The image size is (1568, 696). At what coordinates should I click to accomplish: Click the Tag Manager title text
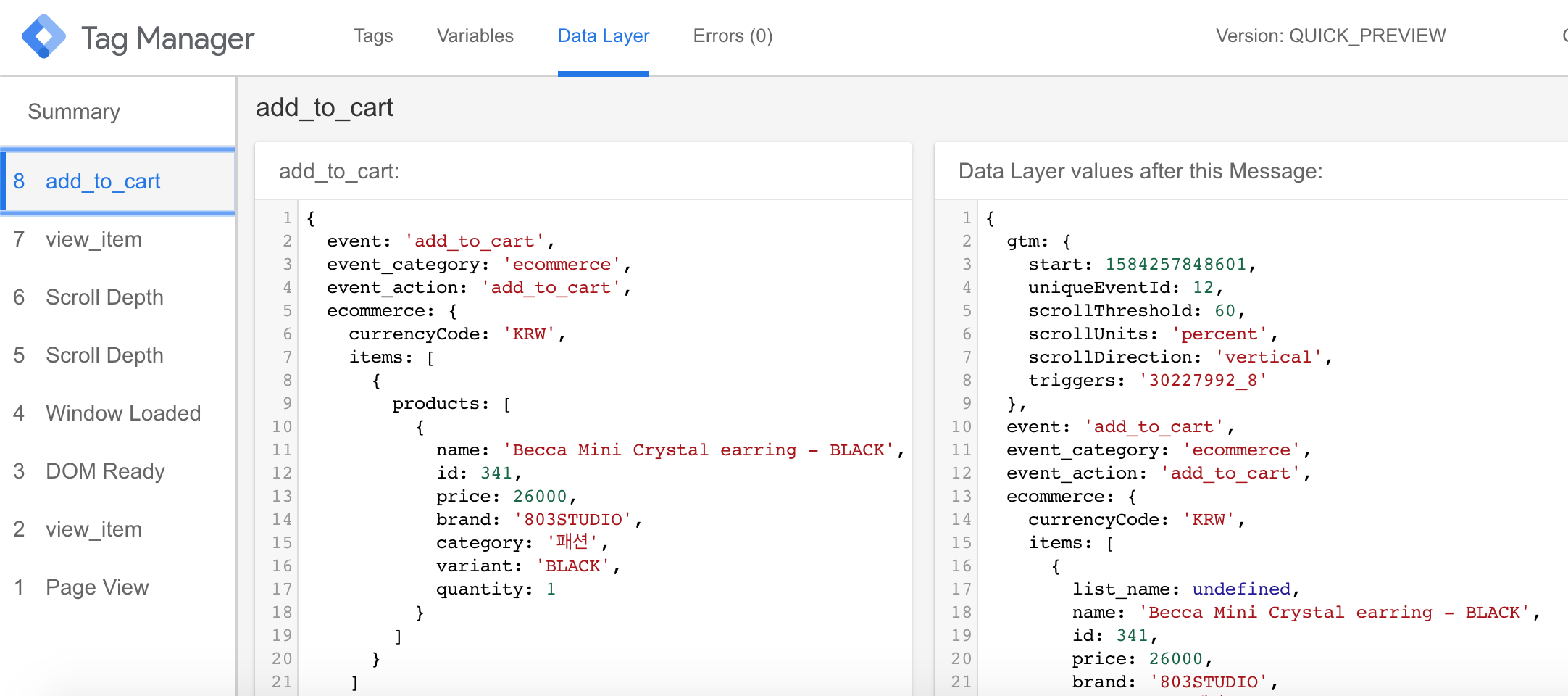point(167,38)
